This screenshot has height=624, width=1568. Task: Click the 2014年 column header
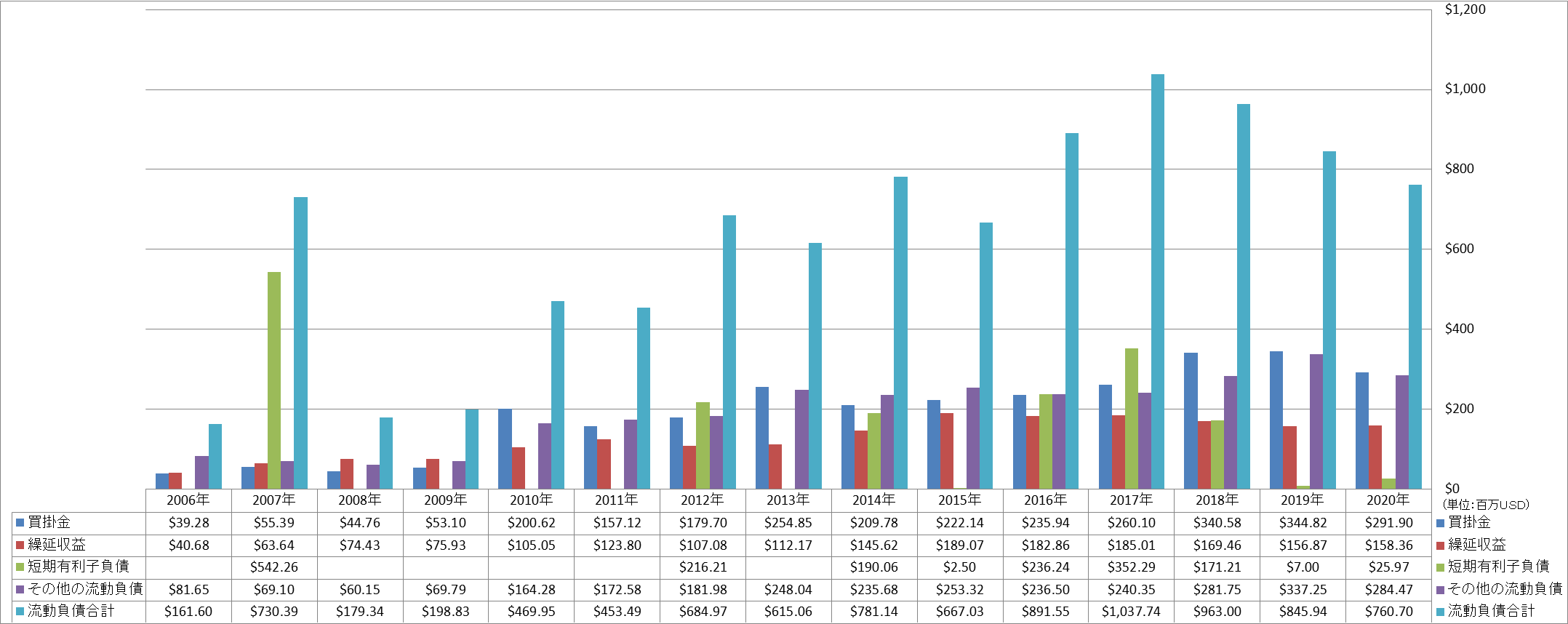click(x=874, y=500)
